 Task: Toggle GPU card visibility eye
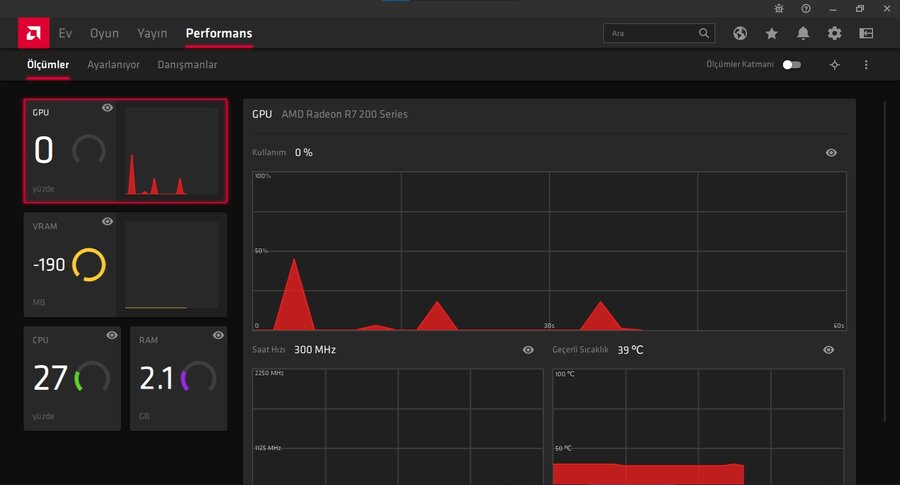click(x=107, y=108)
